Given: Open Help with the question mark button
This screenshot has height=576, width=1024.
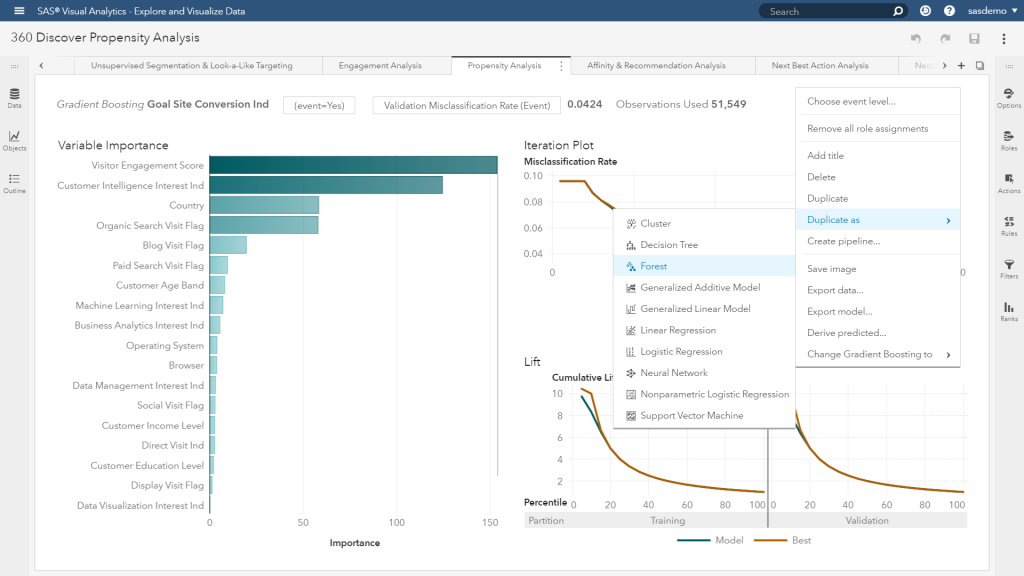Looking at the screenshot, I should coord(948,10).
